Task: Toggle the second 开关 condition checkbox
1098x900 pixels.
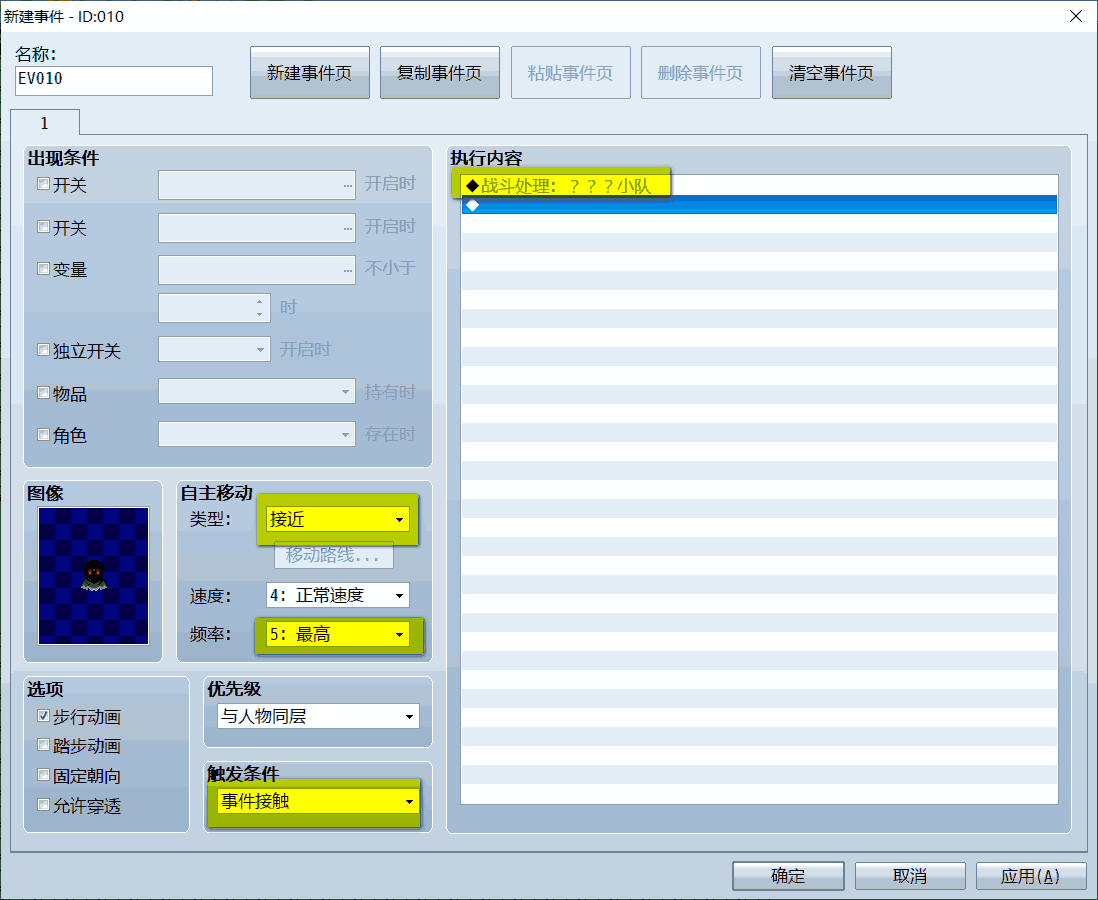Action: tap(43, 227)
